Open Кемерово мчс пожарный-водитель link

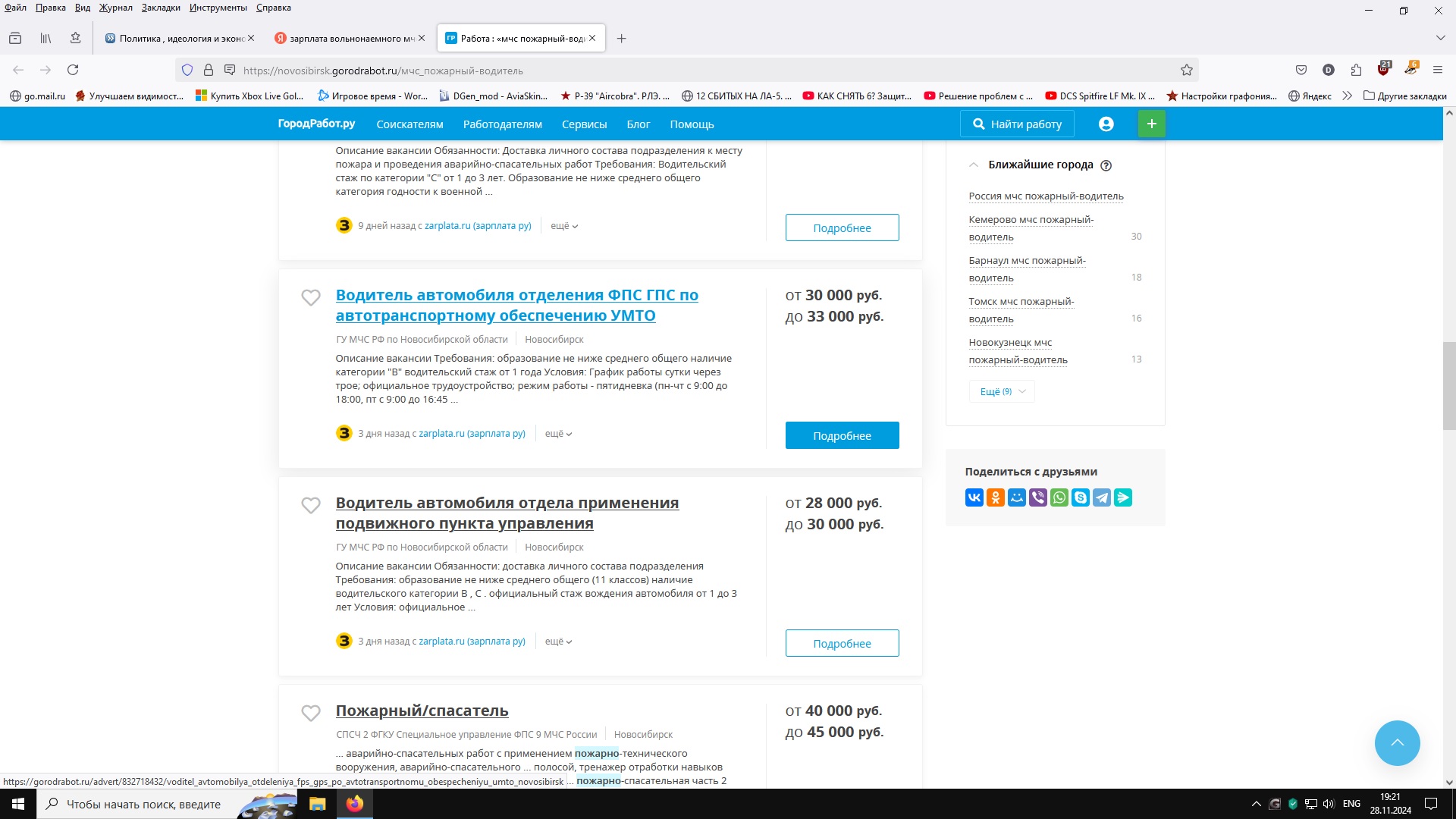coord(1031,228)
